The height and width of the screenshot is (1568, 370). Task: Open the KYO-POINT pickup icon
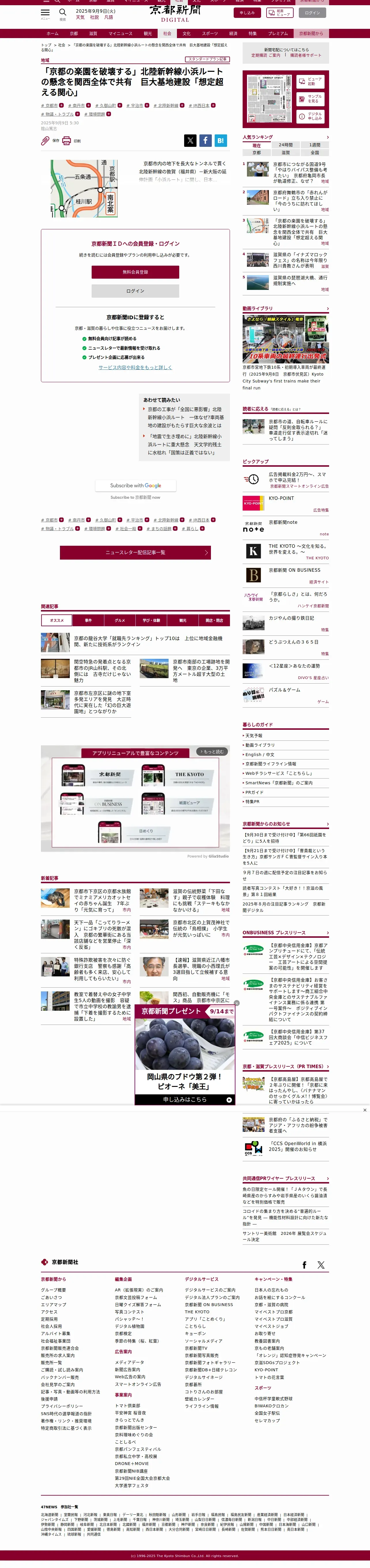pos(253,503)
